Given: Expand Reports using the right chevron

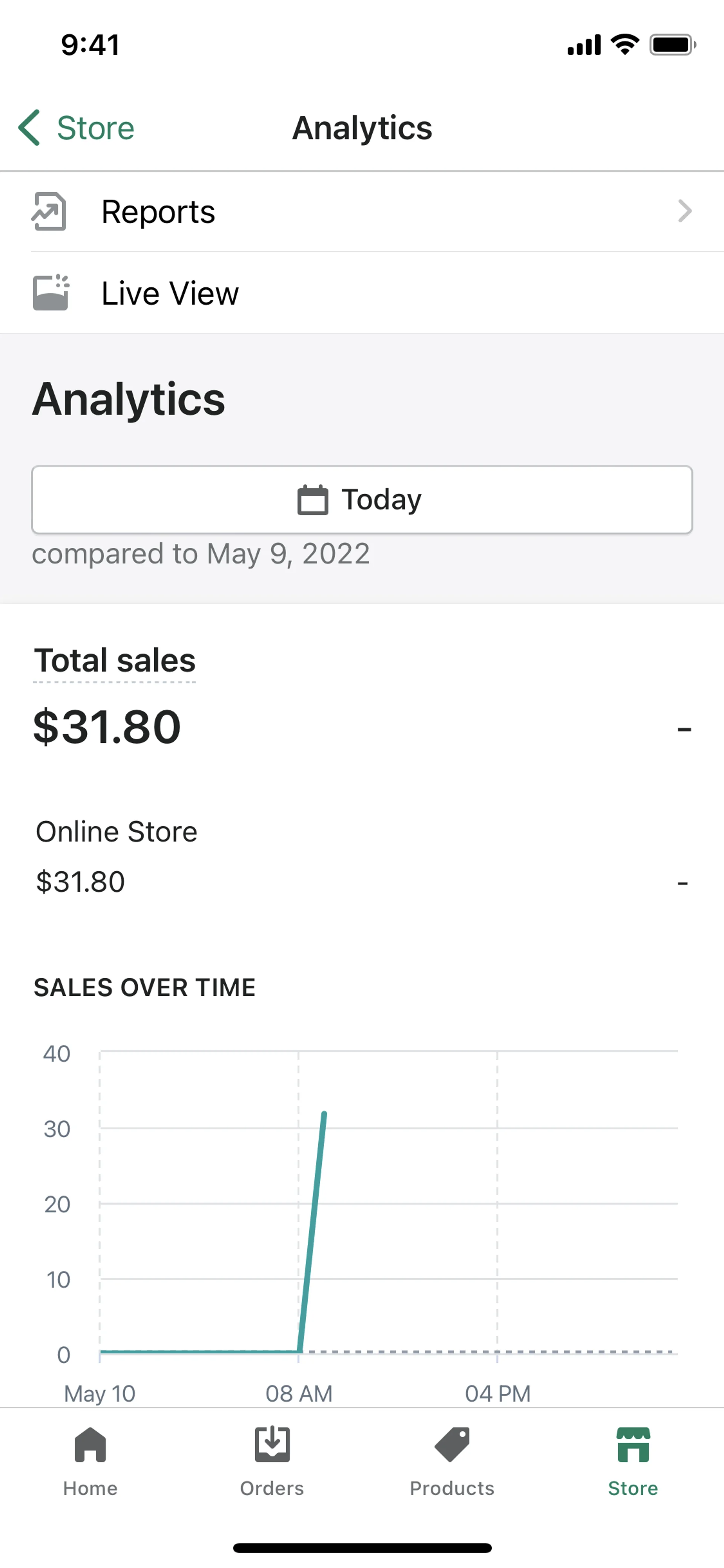Looking at the screenshot, I should [684, 211].
